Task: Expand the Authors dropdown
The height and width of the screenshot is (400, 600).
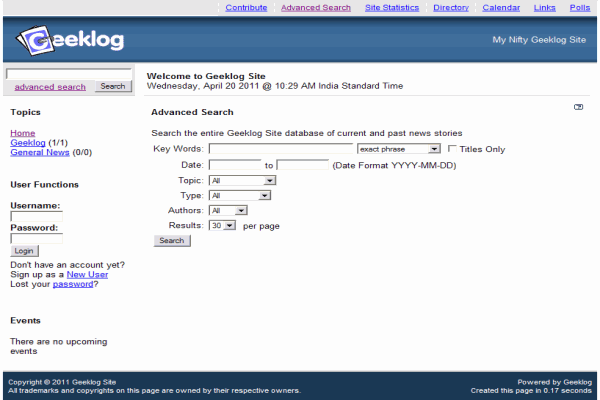Action: (x=227, y=211)
